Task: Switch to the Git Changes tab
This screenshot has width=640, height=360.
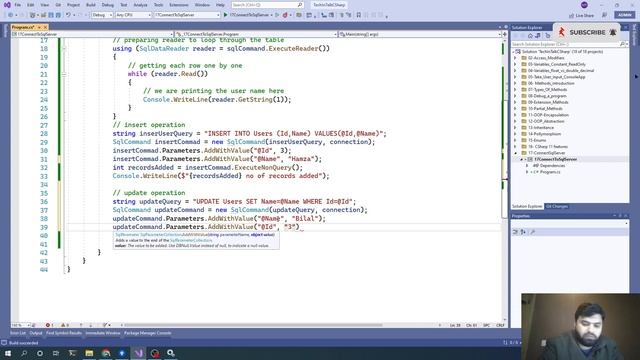Action: (x=557, y=207)
